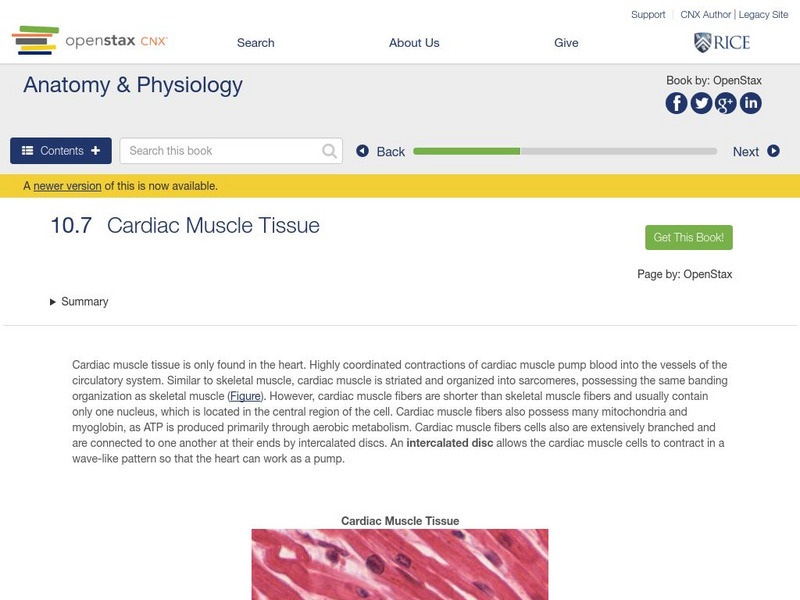The image size is (800, 600).
Task: Open the Search menu item
Action: point(255,43)
